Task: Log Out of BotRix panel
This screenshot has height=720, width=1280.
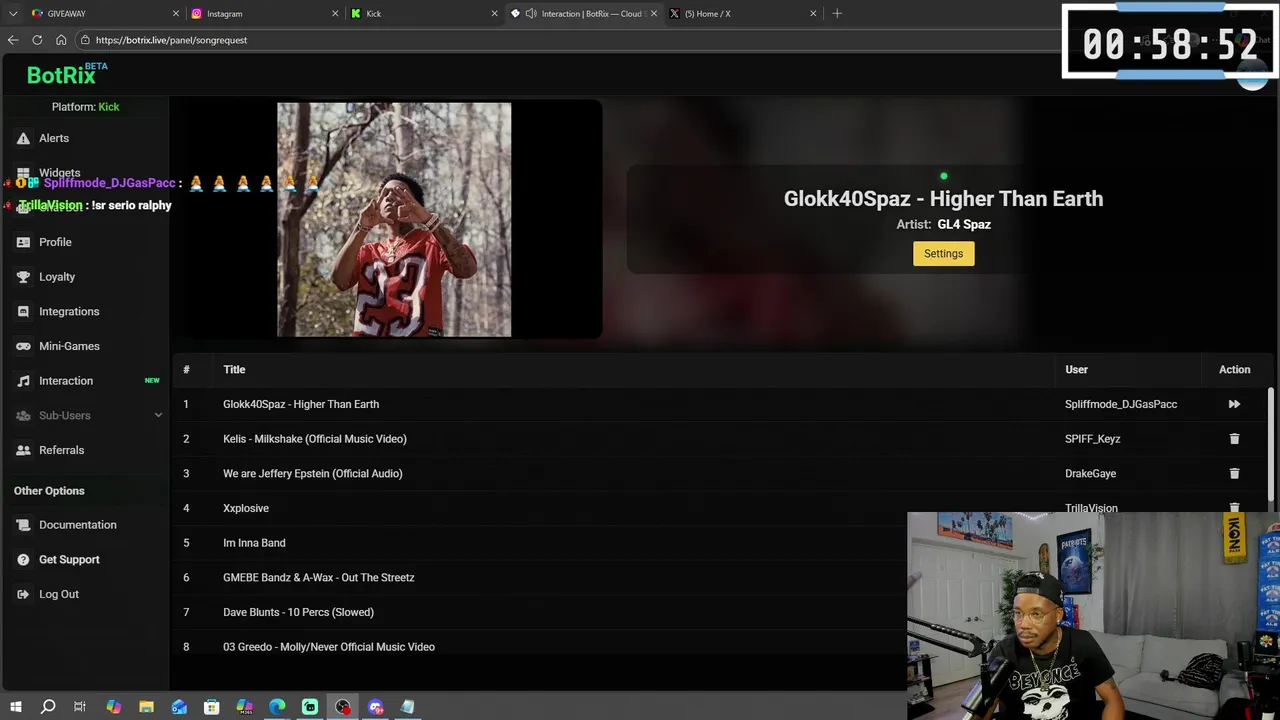Action: pyautogui.click(x=48, y=594)
